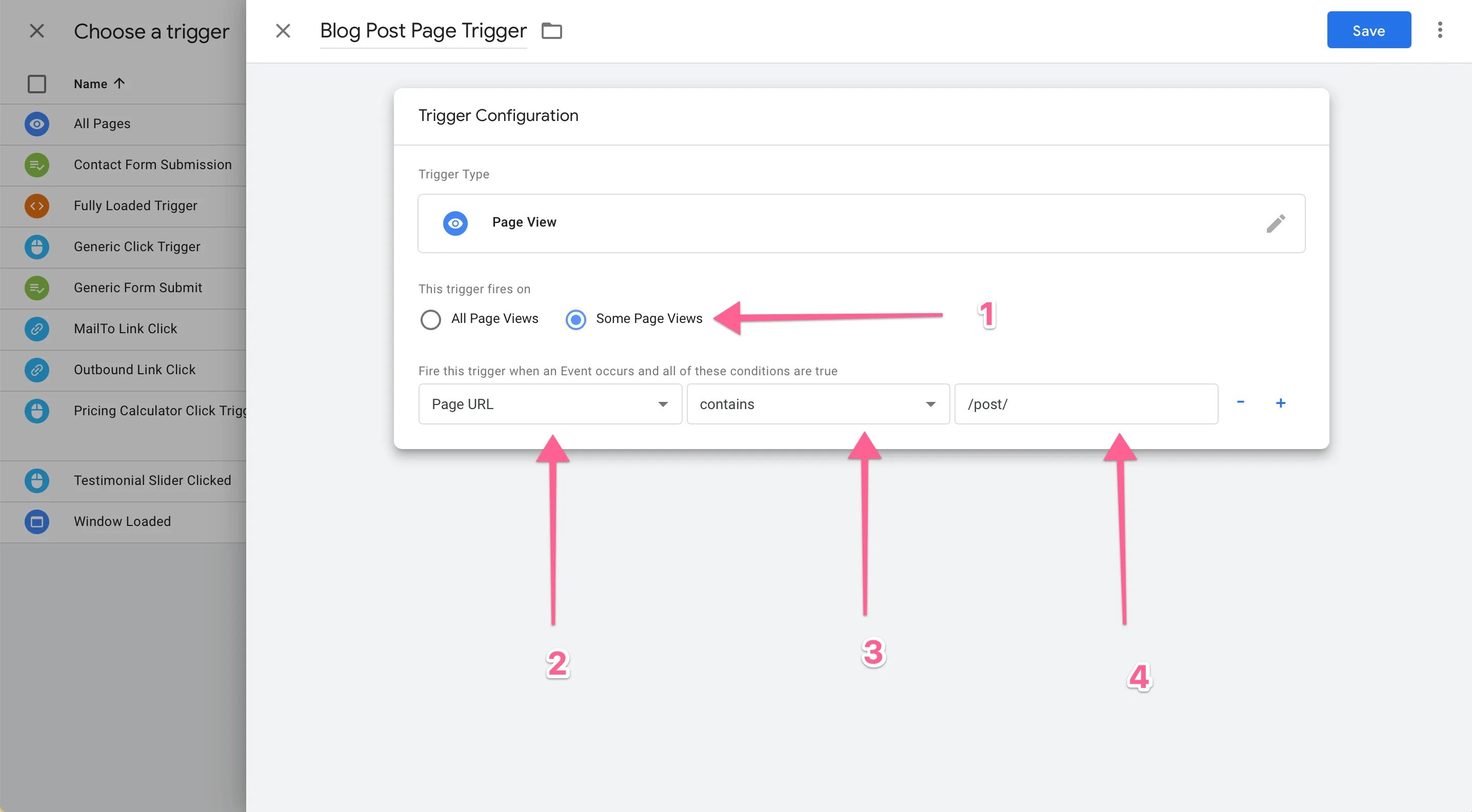This screenshot has width=1472, height=812.
Task: Click the /post/ condition value field
Action: tap(1085, 404)
